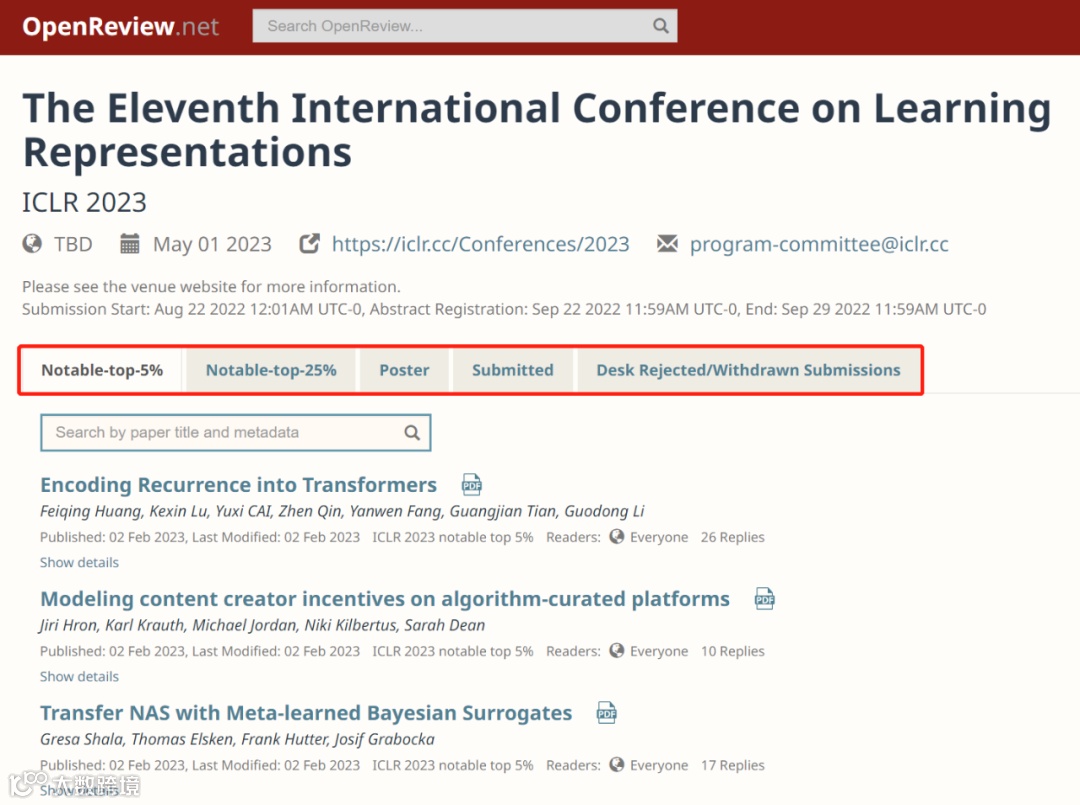Expand Show details under Modeling content creator paper
1080x805 pixels.
79,677
